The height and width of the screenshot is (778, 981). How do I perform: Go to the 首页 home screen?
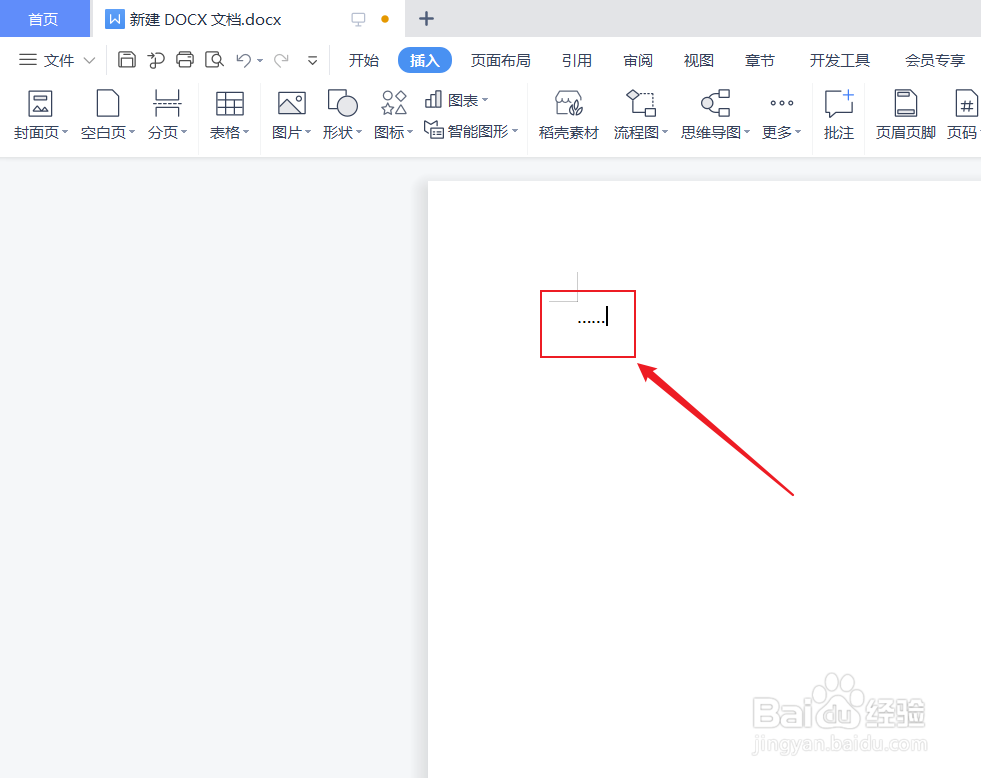[x=44, y=18]
